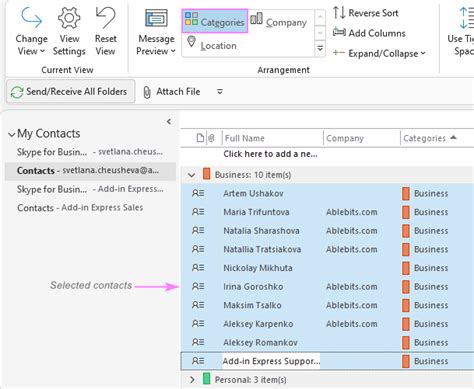Select Skype for Business Add-in Express folder
Viewport: 474px width, 389px height.
(90, 189)
